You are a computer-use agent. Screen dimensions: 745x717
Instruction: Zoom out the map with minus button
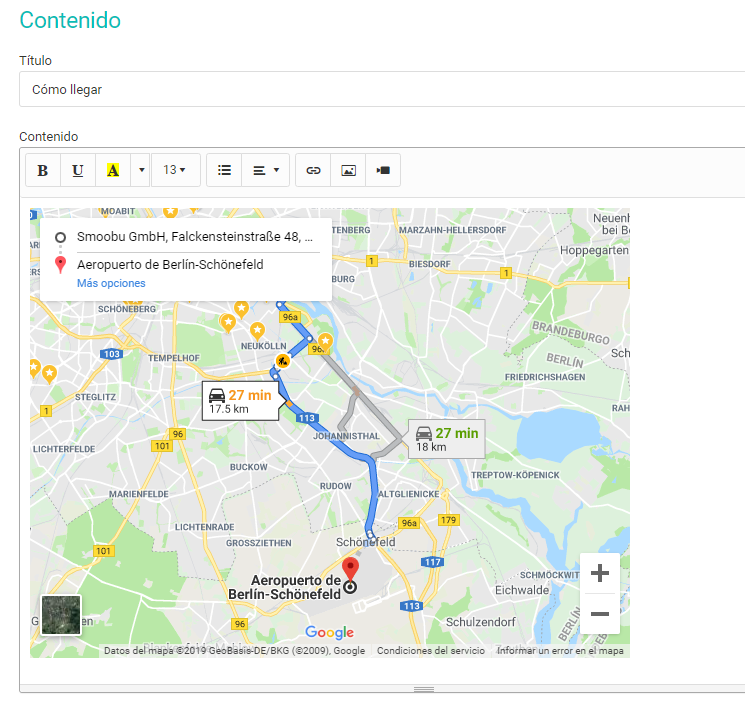click(x=600, y=614)
